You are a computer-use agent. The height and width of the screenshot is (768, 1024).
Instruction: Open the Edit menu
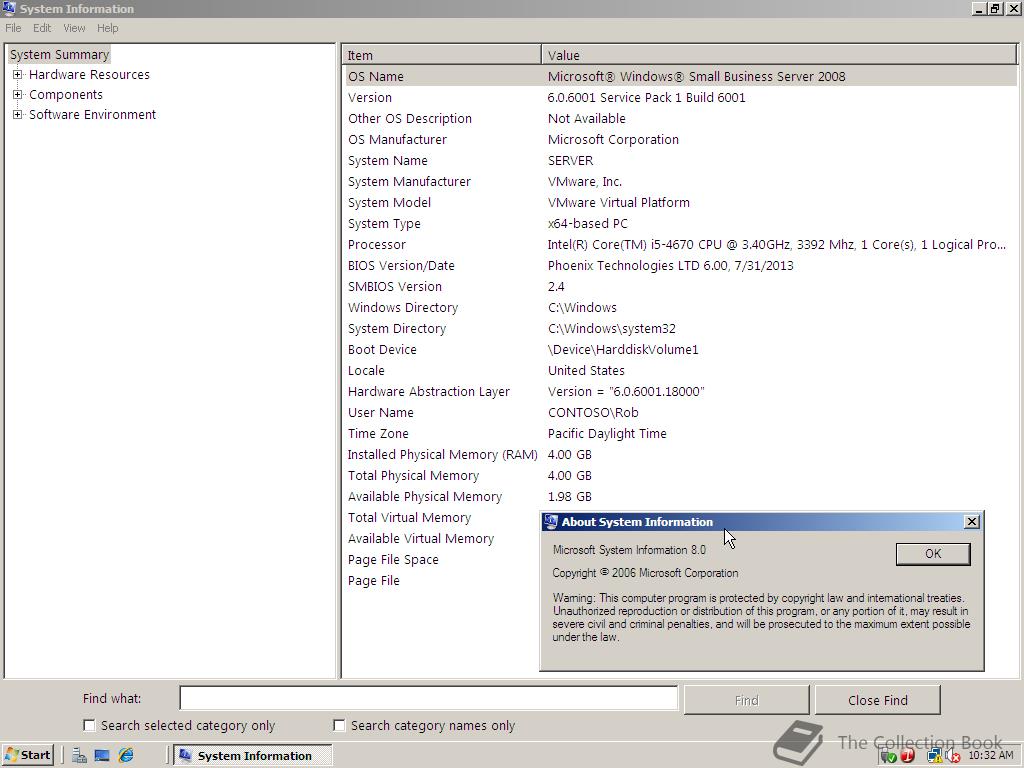[x=42, y=28]
